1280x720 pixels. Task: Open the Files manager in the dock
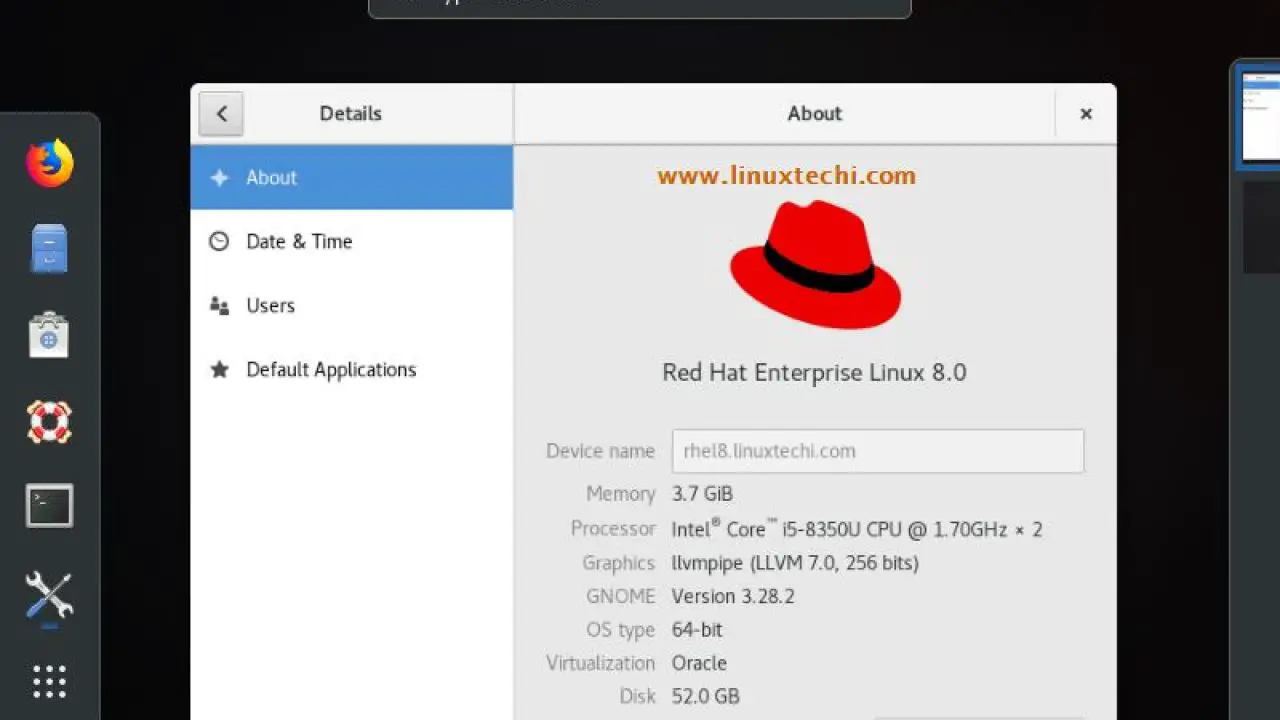49,248
